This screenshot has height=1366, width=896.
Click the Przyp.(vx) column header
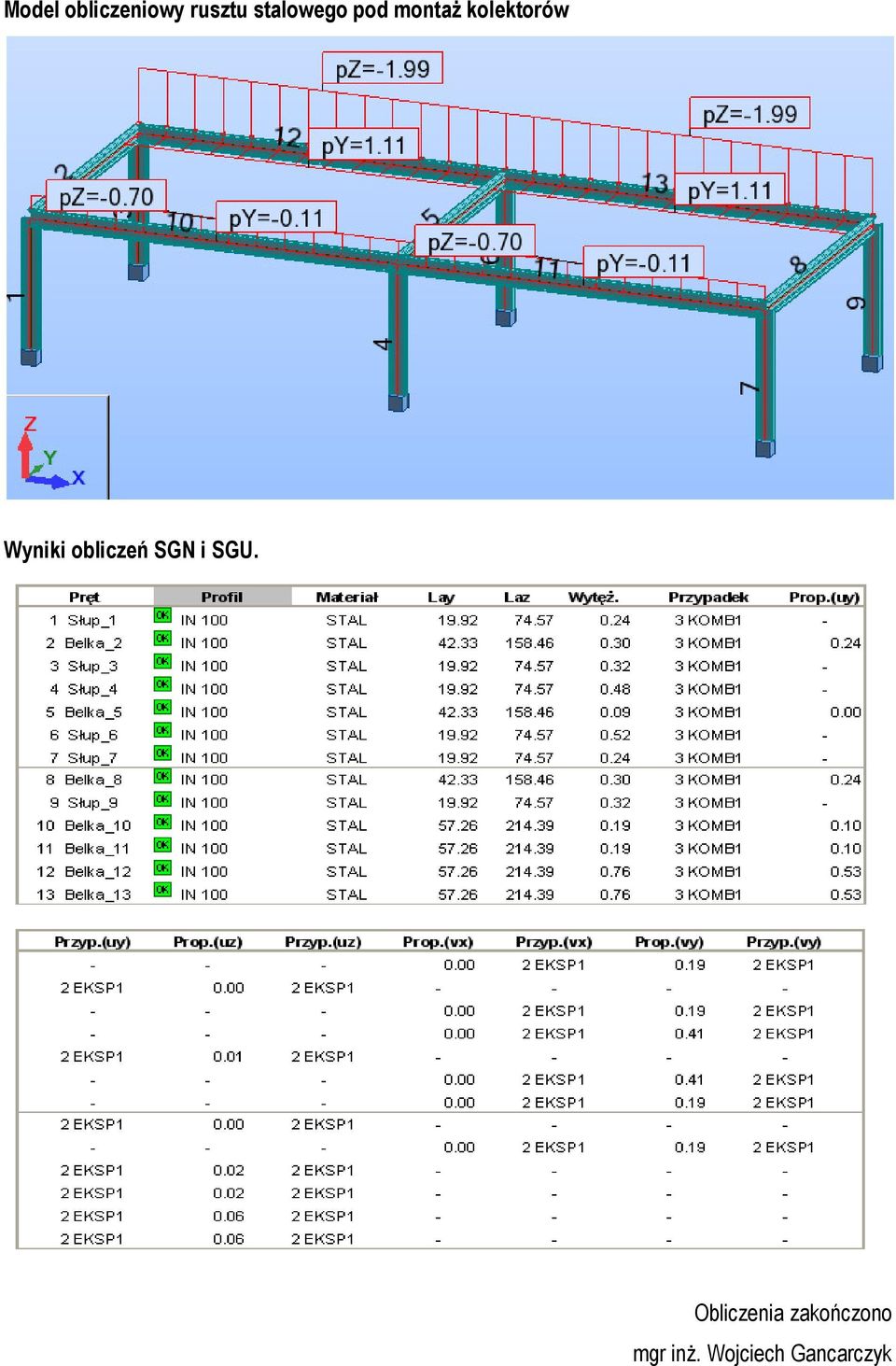click(x=553, y=941)
